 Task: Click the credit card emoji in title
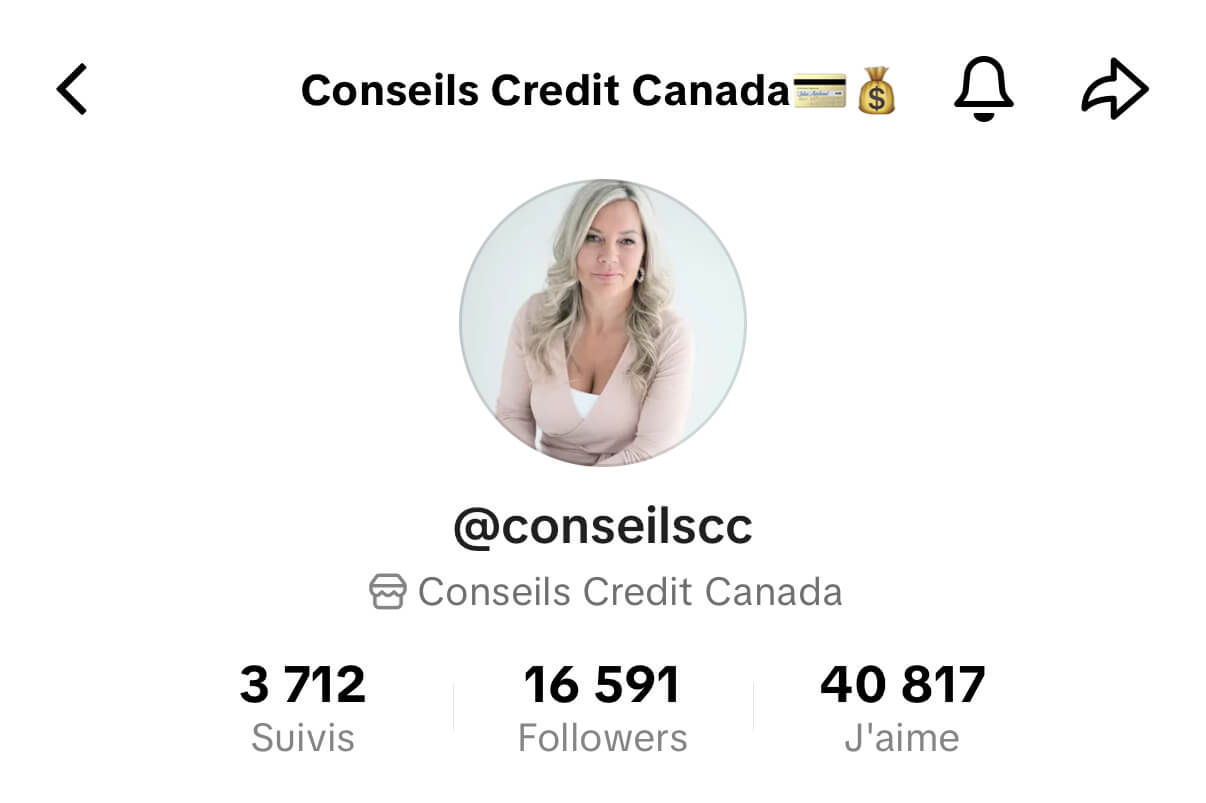pyautogui.click(x=819, y=91)
